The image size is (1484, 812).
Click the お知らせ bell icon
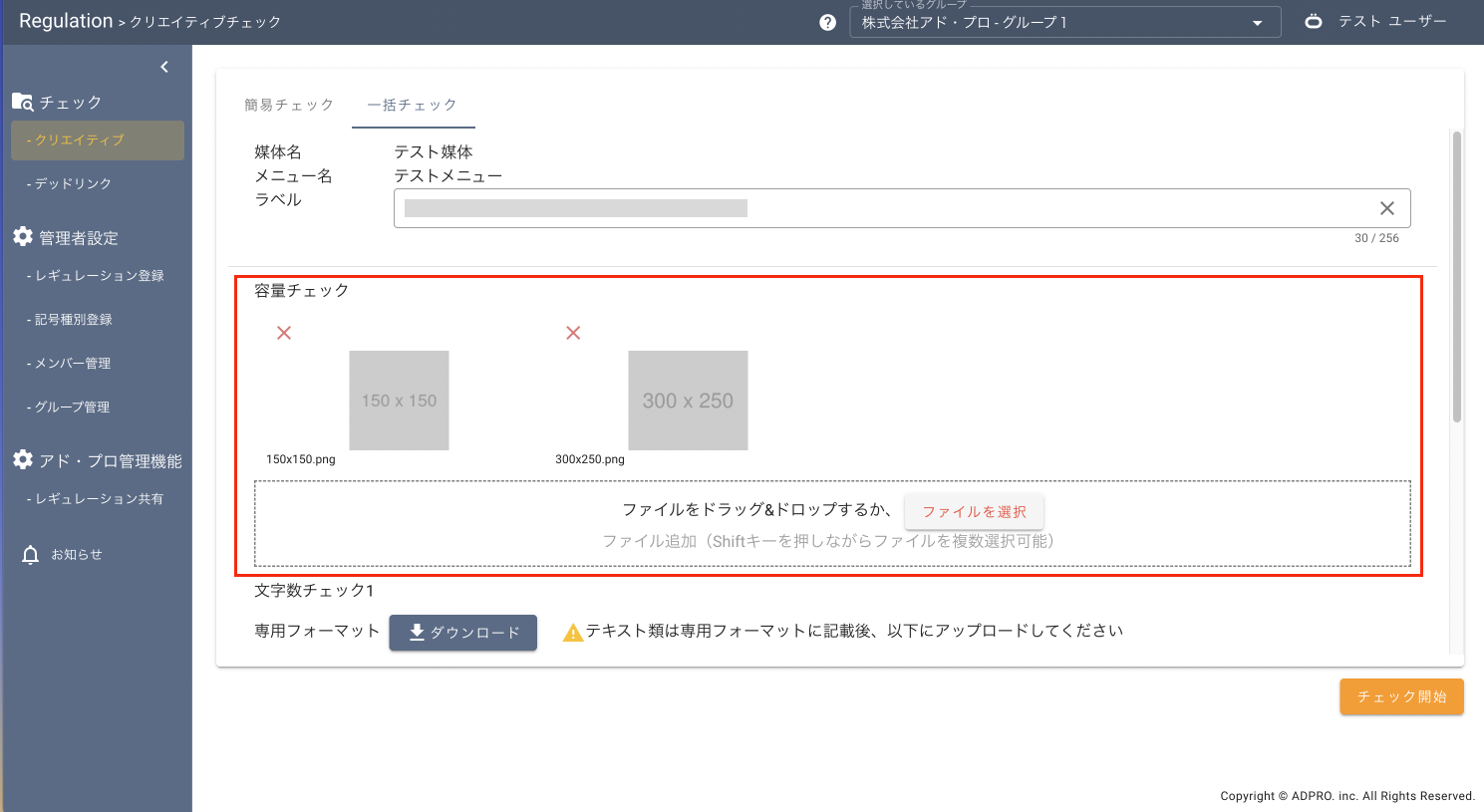click(31, 555)
